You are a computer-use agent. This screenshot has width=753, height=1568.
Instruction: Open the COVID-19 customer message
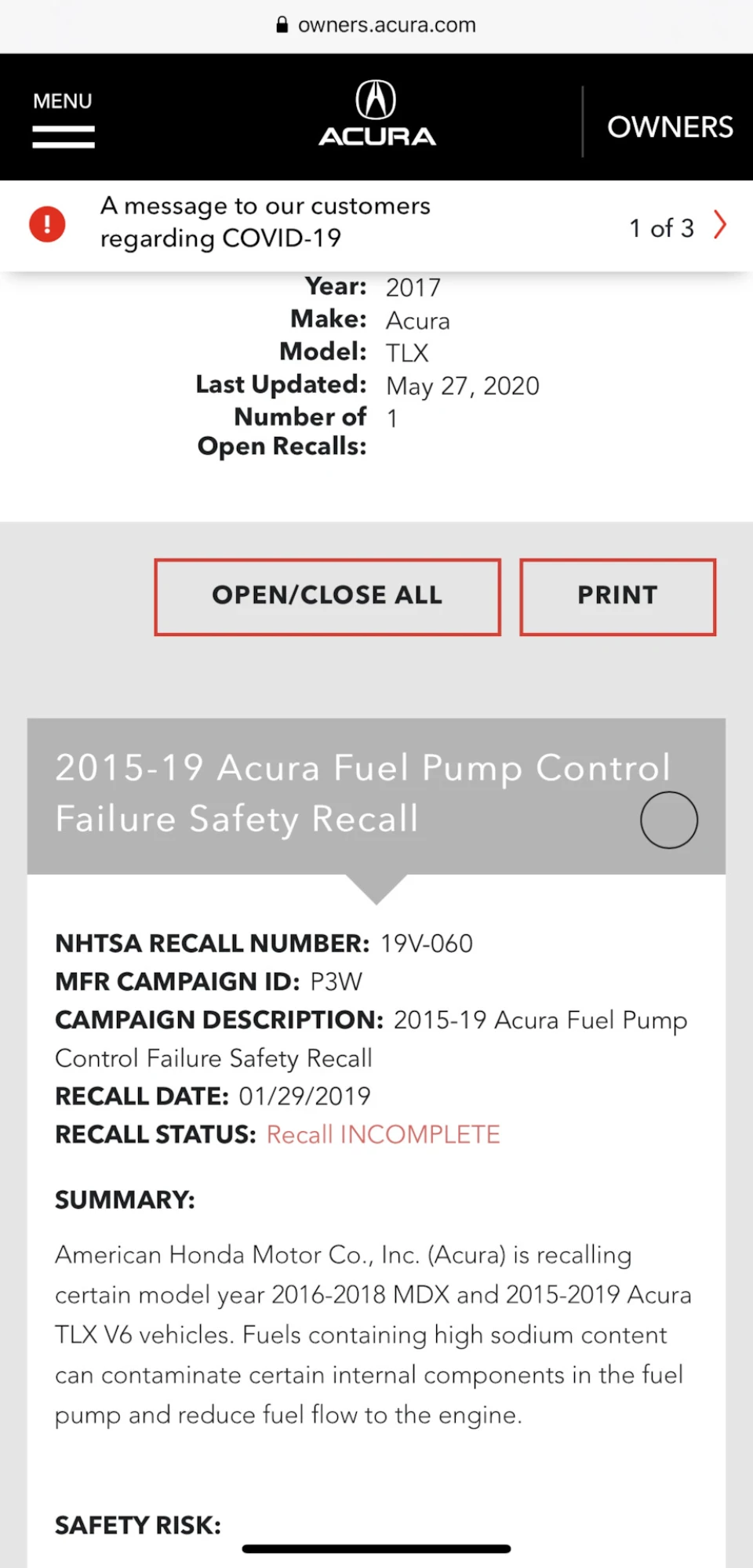coord(265,222)
